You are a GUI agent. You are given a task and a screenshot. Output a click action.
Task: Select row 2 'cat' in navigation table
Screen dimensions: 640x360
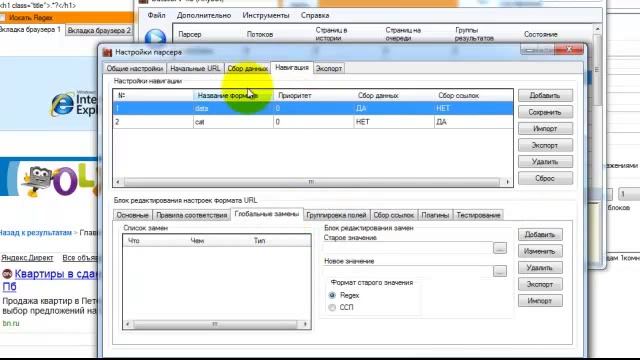click(313, 122)
